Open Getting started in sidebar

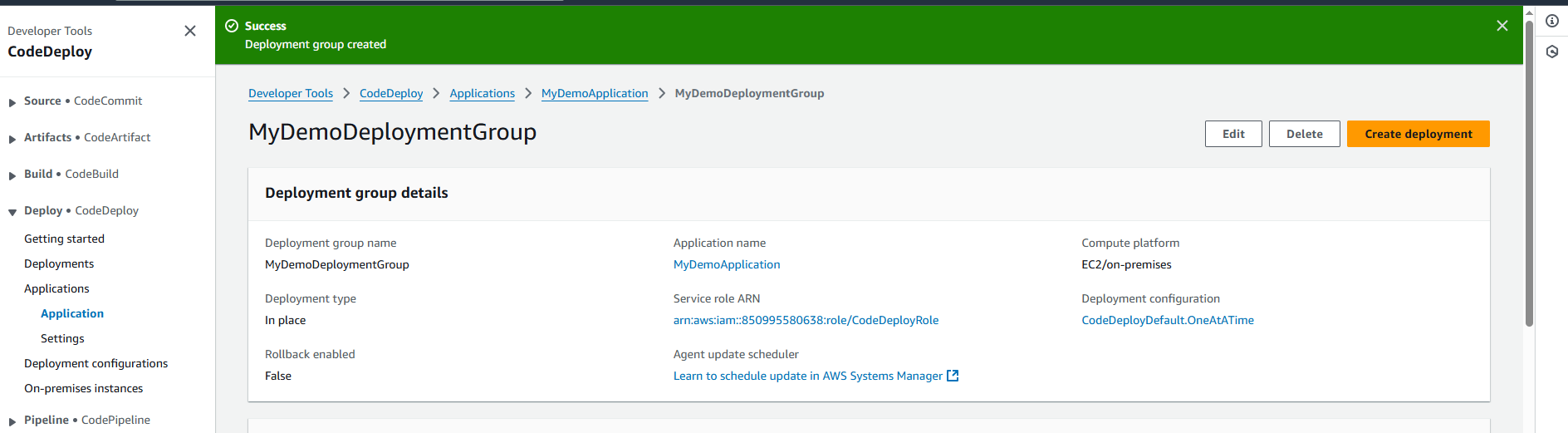click(x=64, y=239)
